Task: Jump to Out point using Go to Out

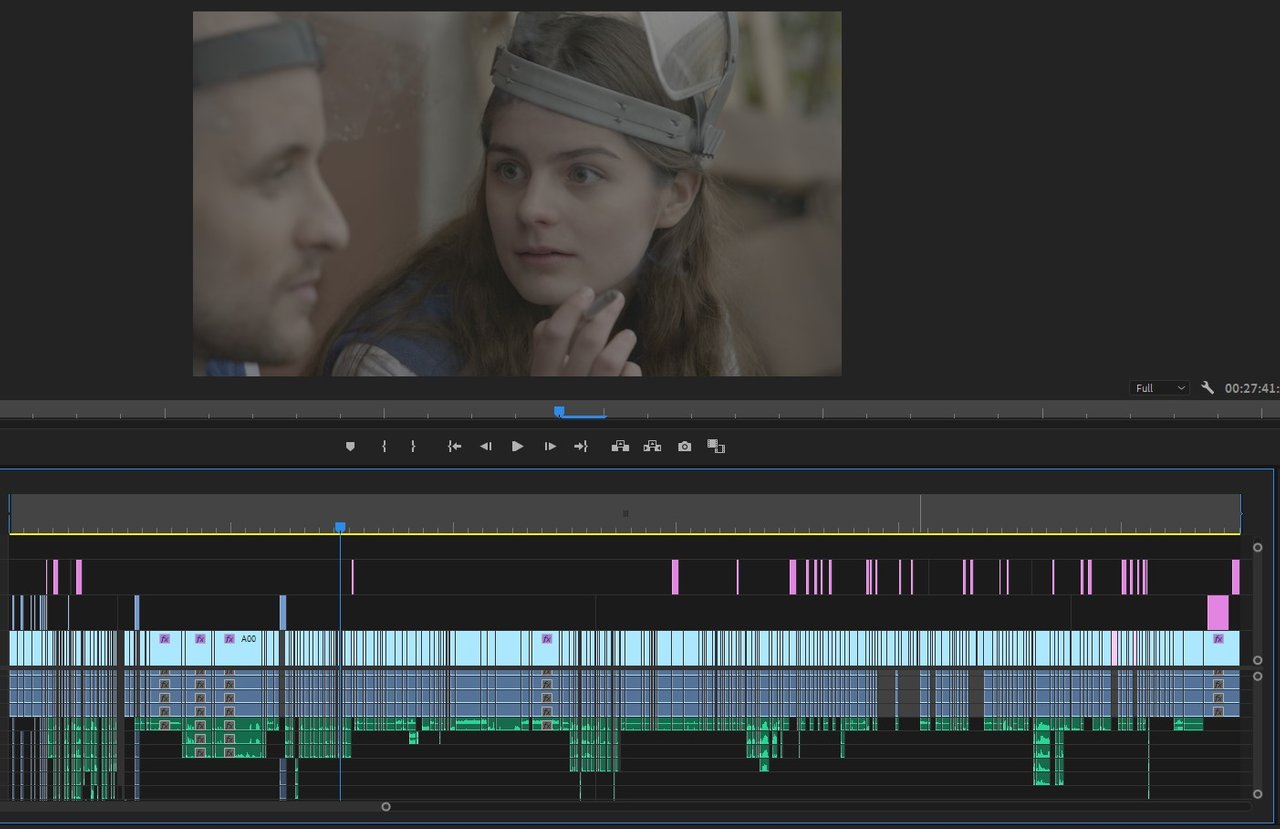Action: (x=581, y=446)
